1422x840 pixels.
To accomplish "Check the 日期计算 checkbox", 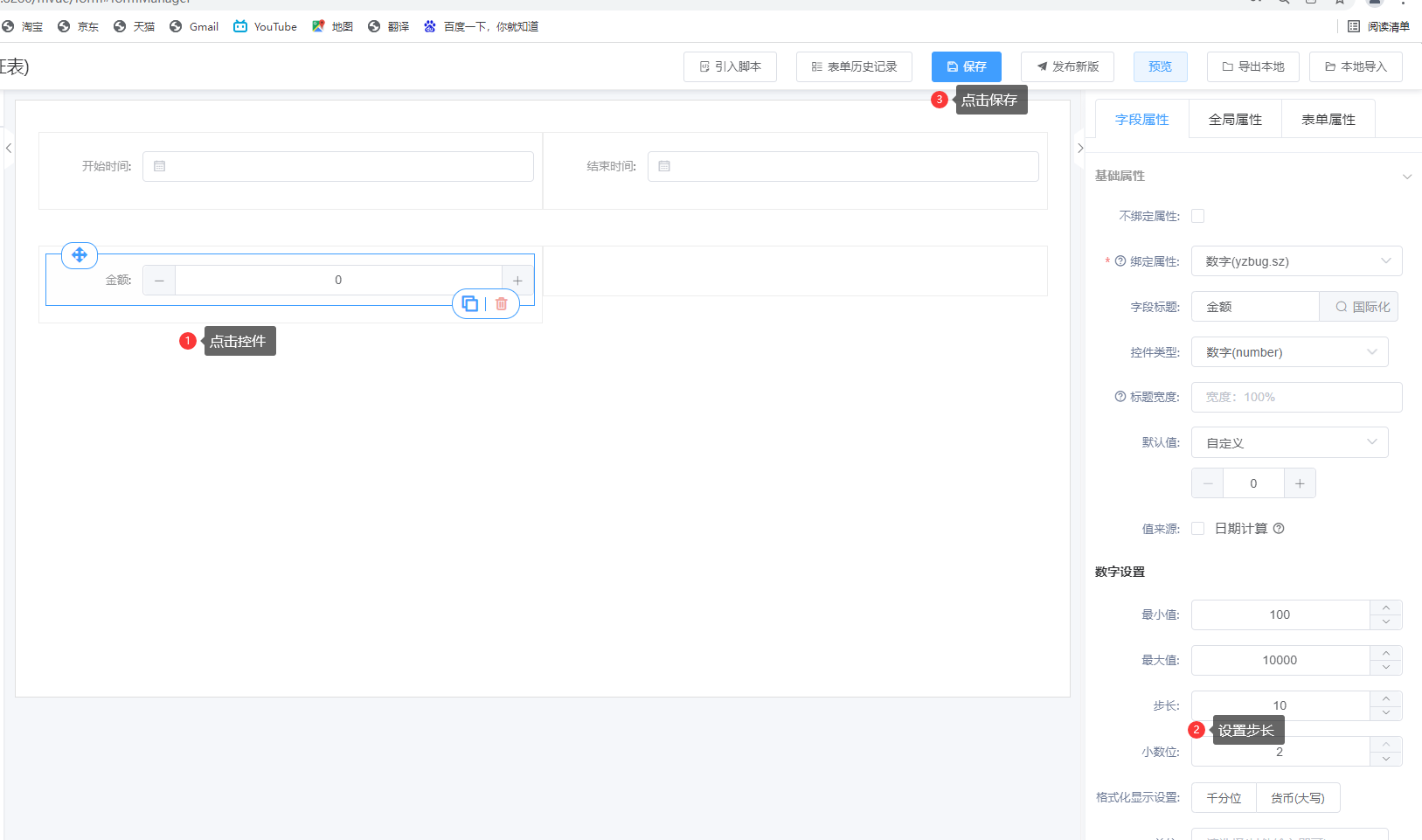I will [1198, 529].
